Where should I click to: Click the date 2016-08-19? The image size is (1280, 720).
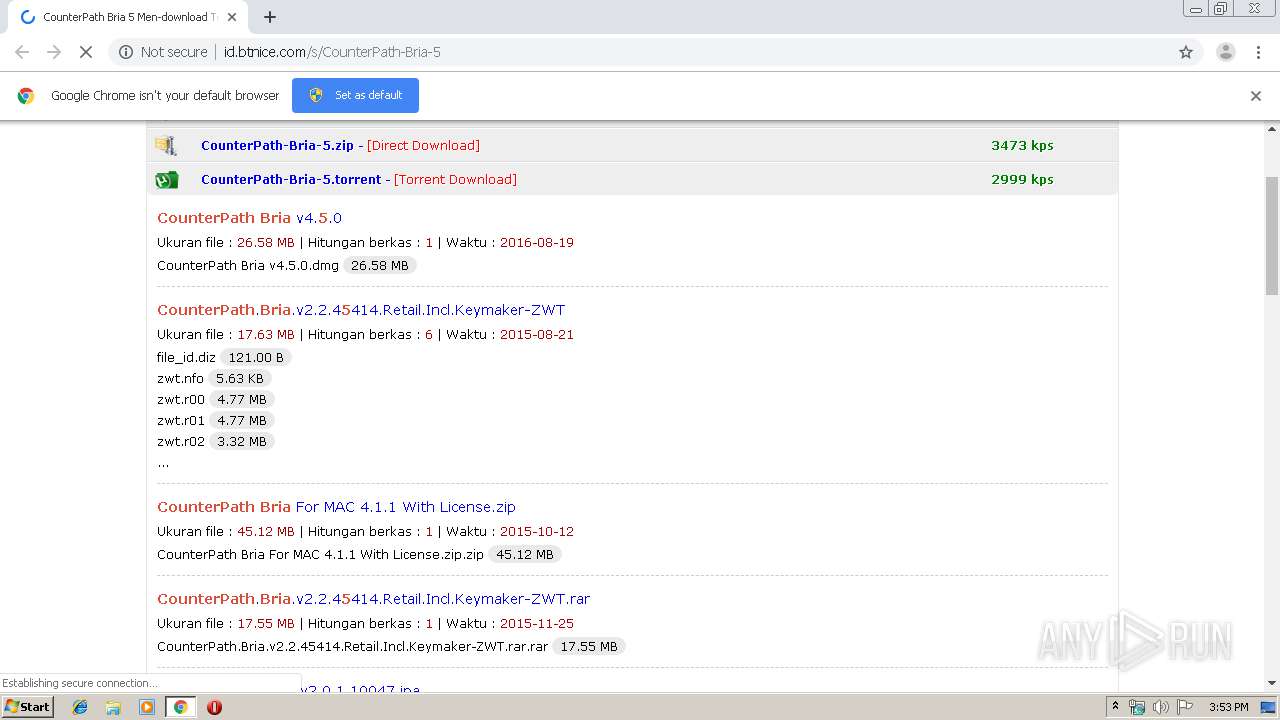(537, 243)
